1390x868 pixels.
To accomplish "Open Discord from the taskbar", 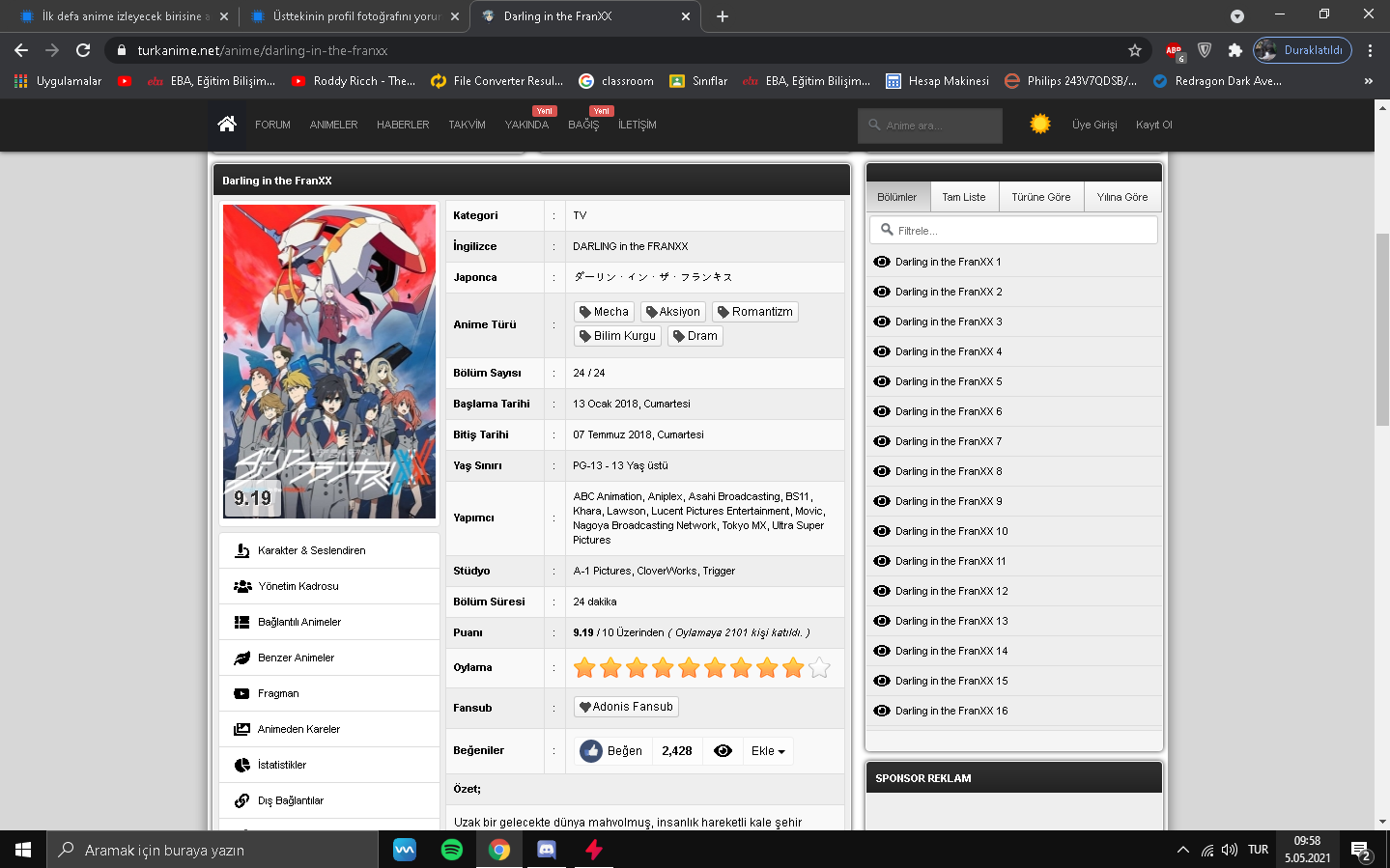I will (x=546, y=850).
